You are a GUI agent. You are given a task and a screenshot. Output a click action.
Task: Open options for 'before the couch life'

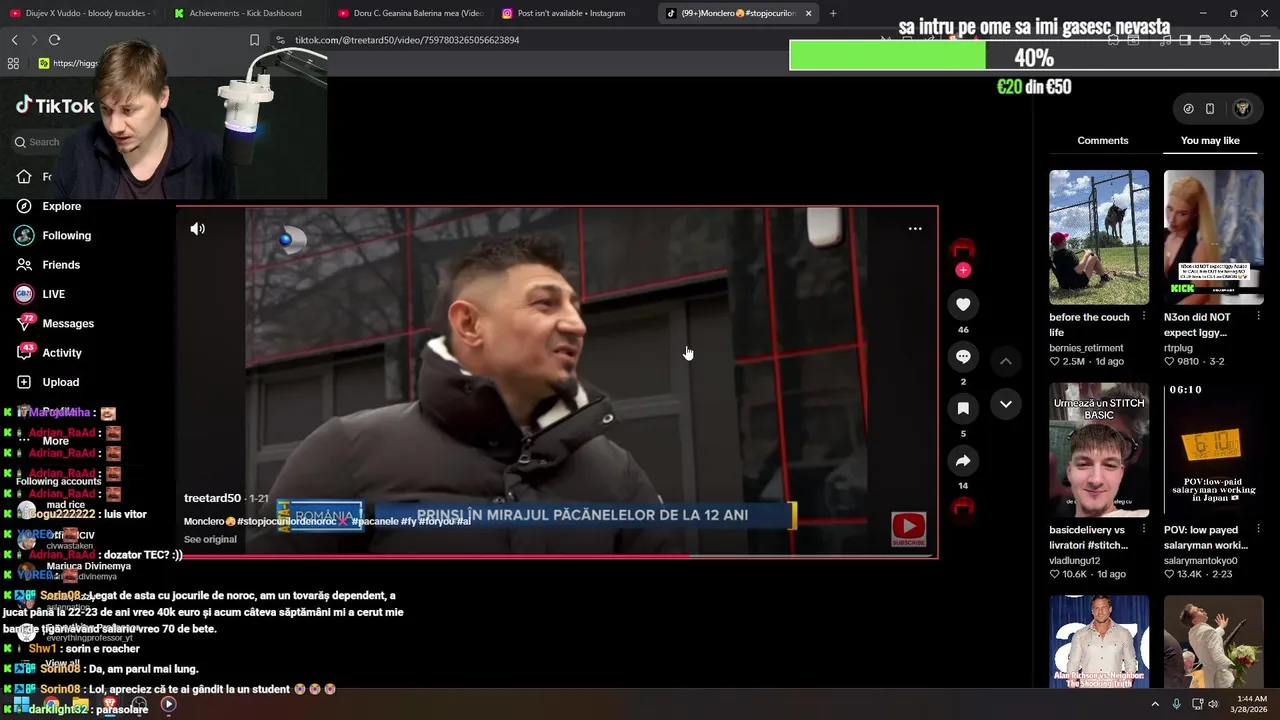click(x=1143, y=317)
